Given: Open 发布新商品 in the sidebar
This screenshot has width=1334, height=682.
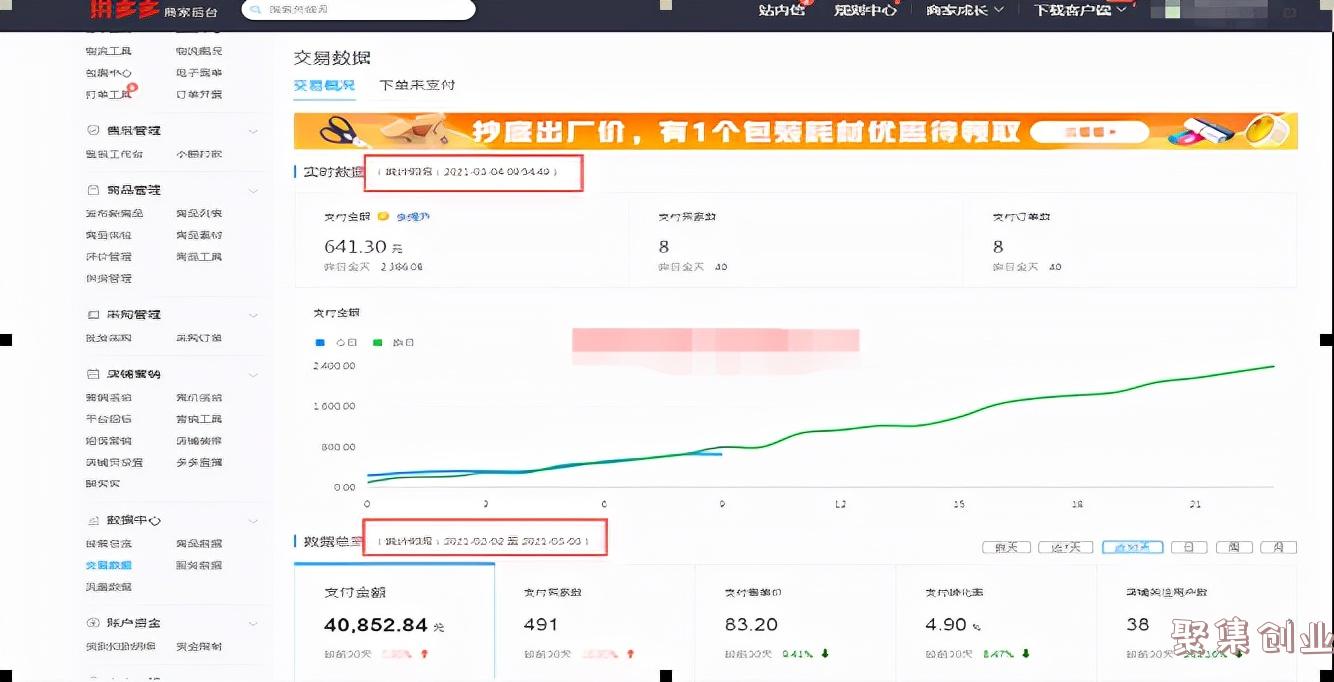Looking at the screenshot, I should click(x=114, y=213).
